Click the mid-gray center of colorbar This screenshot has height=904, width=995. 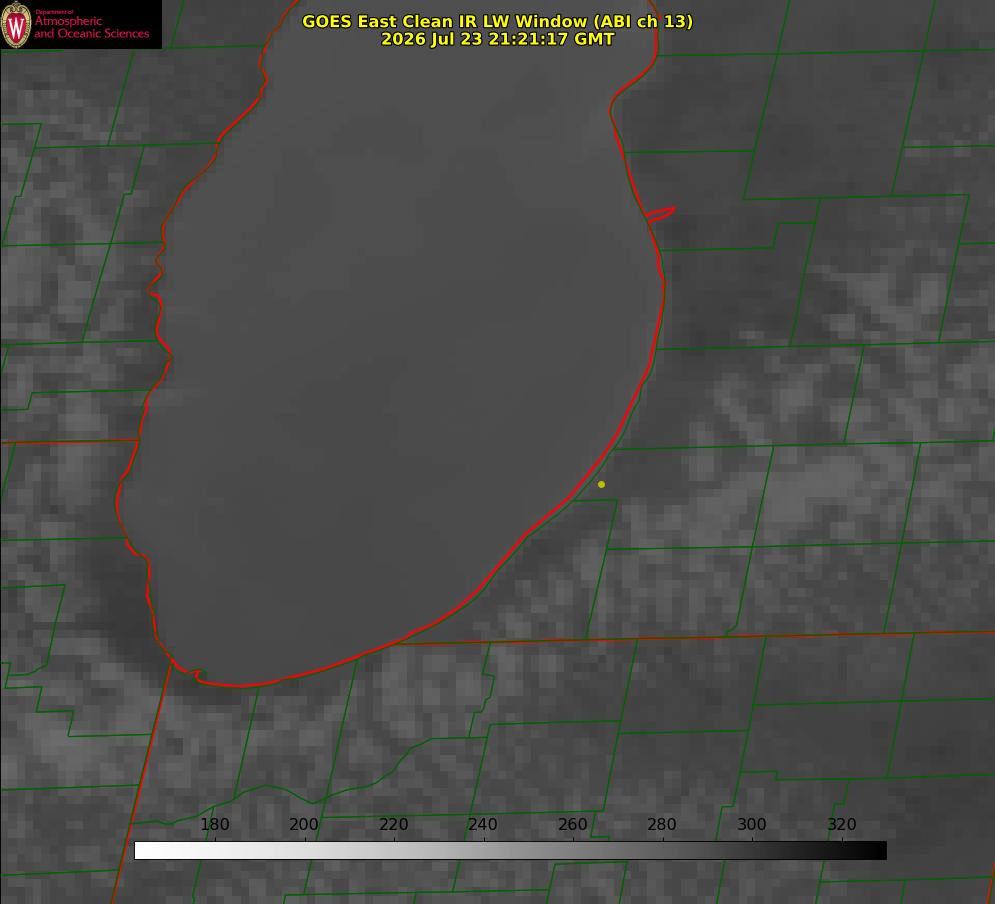click(510, 851)
